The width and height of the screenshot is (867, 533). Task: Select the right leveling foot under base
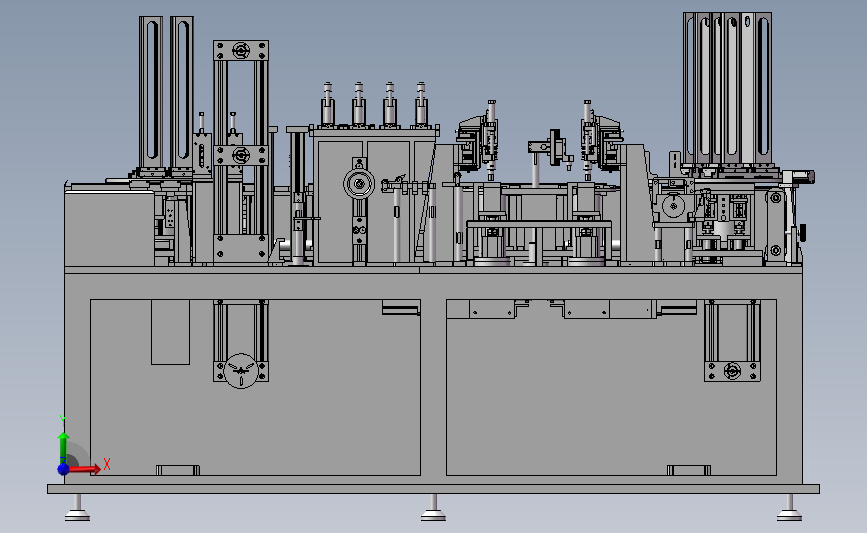click(x=789, y=508)
